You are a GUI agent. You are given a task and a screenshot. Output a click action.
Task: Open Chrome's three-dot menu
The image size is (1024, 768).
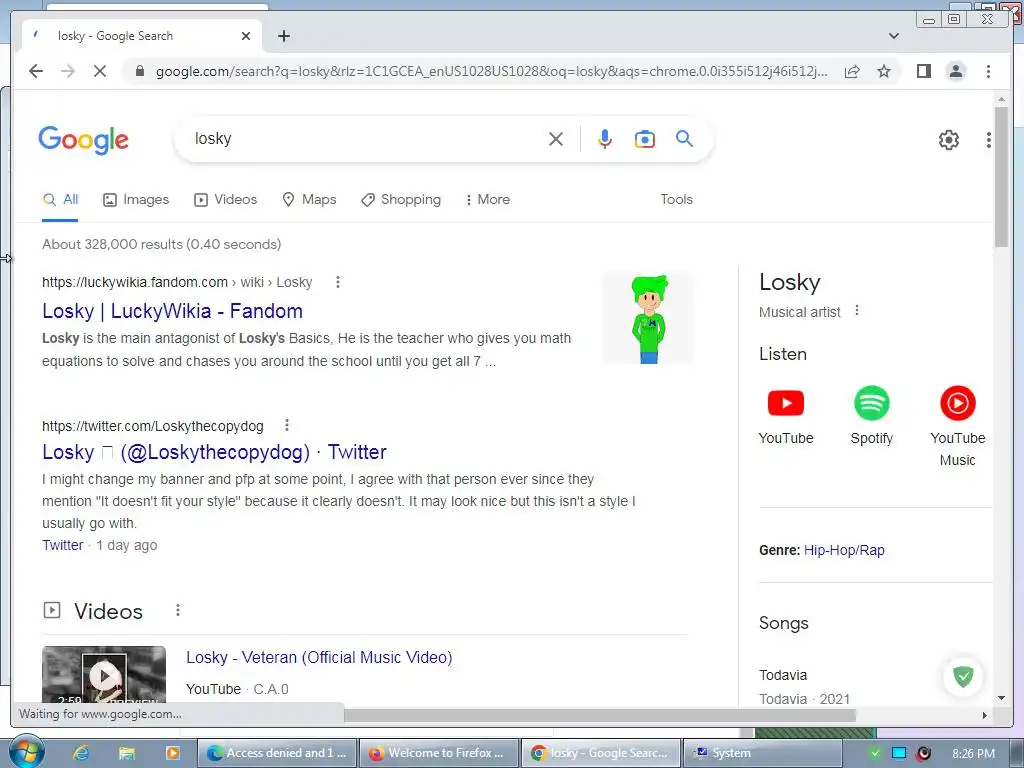tap(988, 71)
